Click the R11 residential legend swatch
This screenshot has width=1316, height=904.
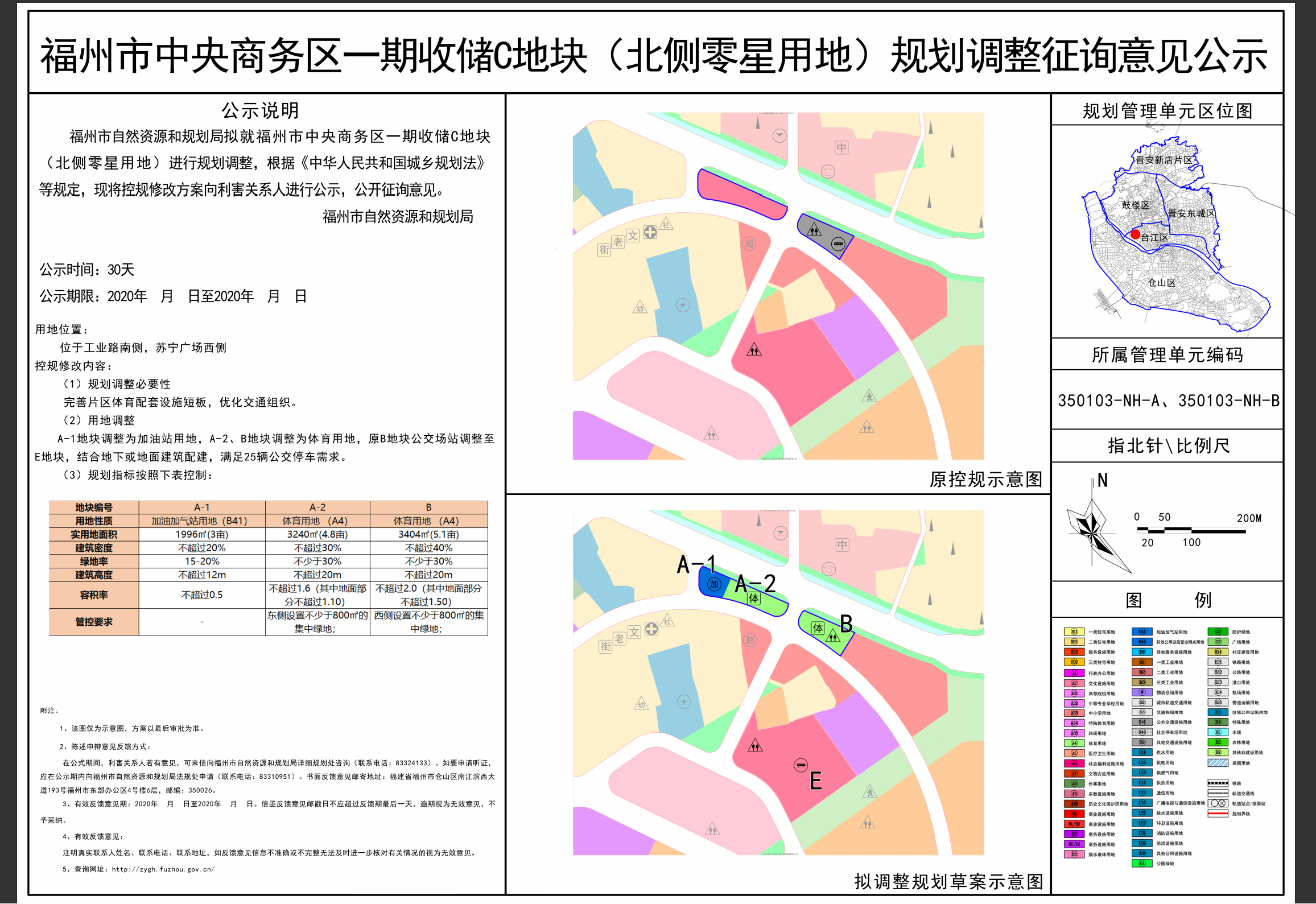pos(1074,632)
